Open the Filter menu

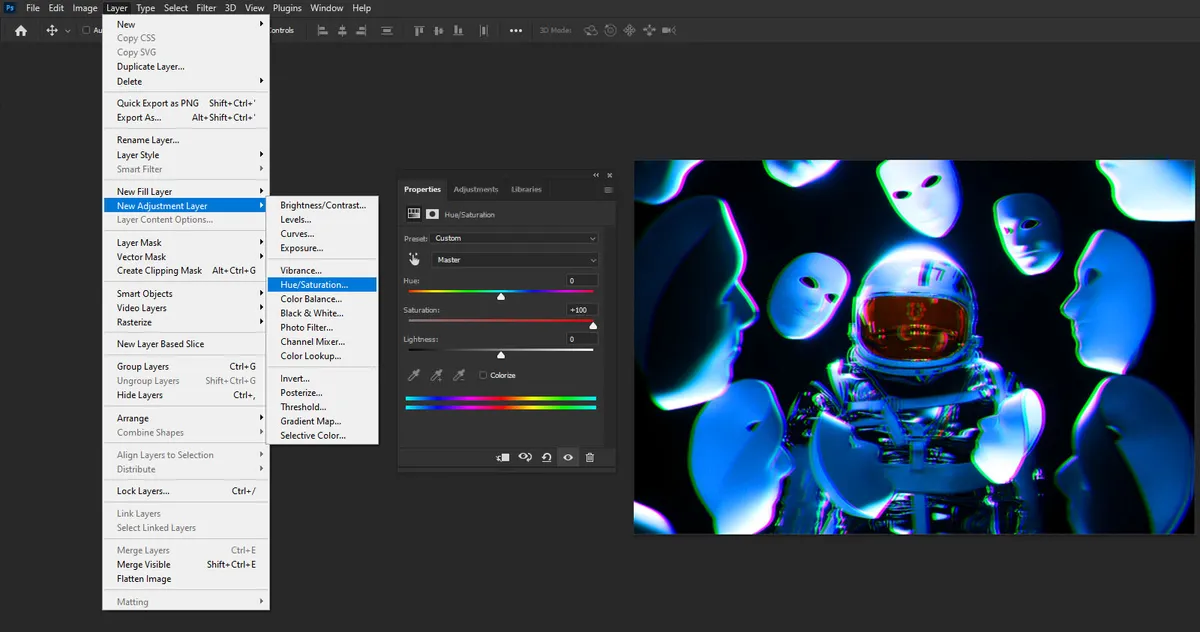[x=206, y=8]
